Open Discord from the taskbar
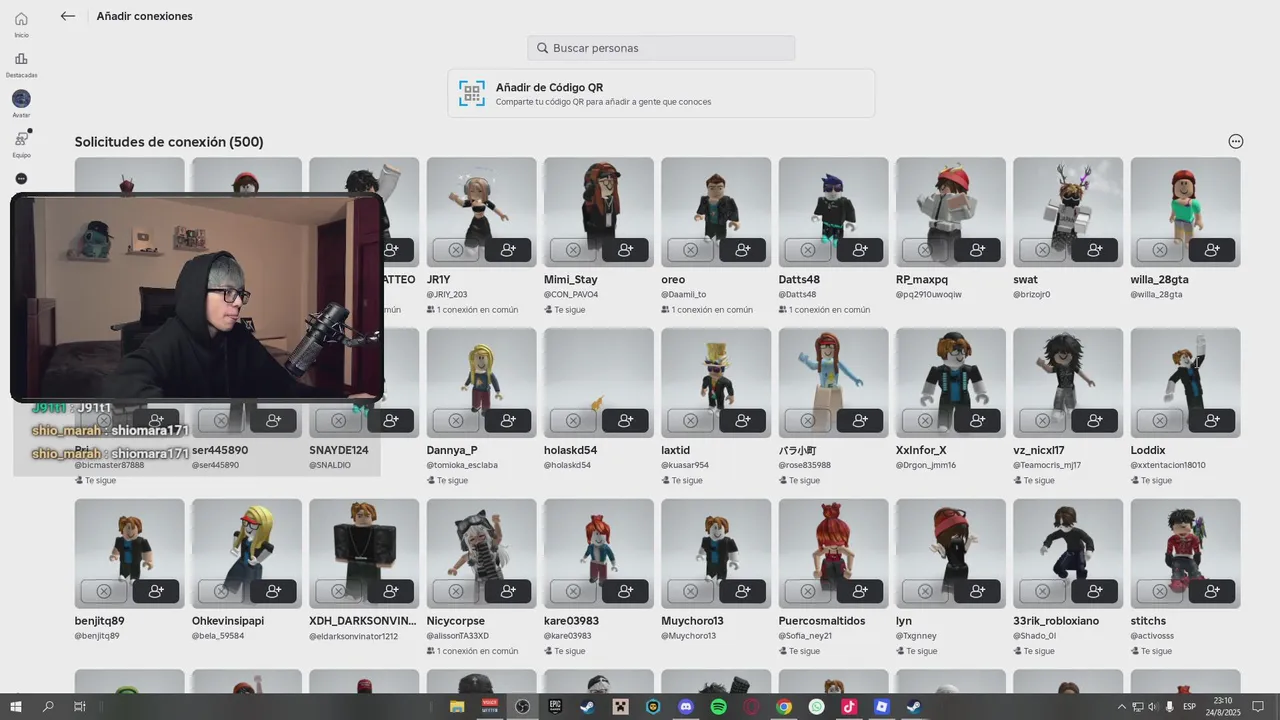The image size is (1280, 720). [x=686, y=707]
